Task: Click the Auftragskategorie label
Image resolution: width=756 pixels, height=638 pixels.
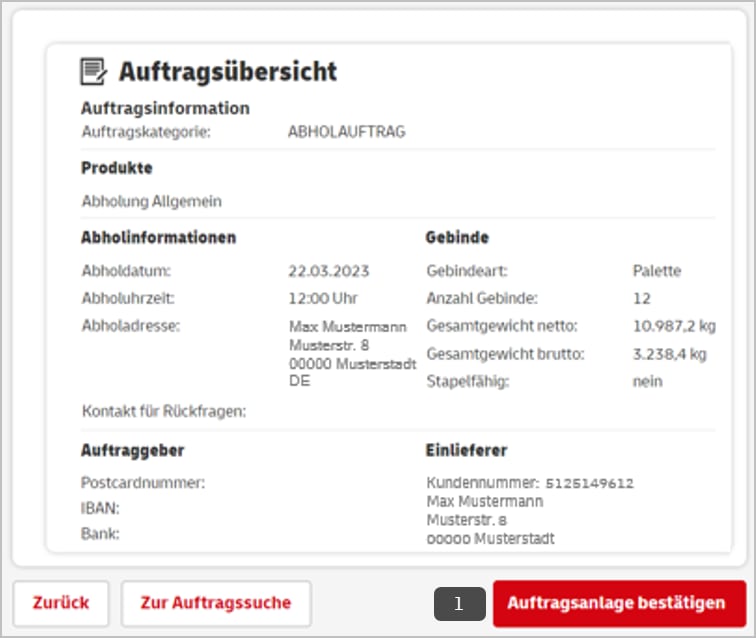Action: pos(146,132)
